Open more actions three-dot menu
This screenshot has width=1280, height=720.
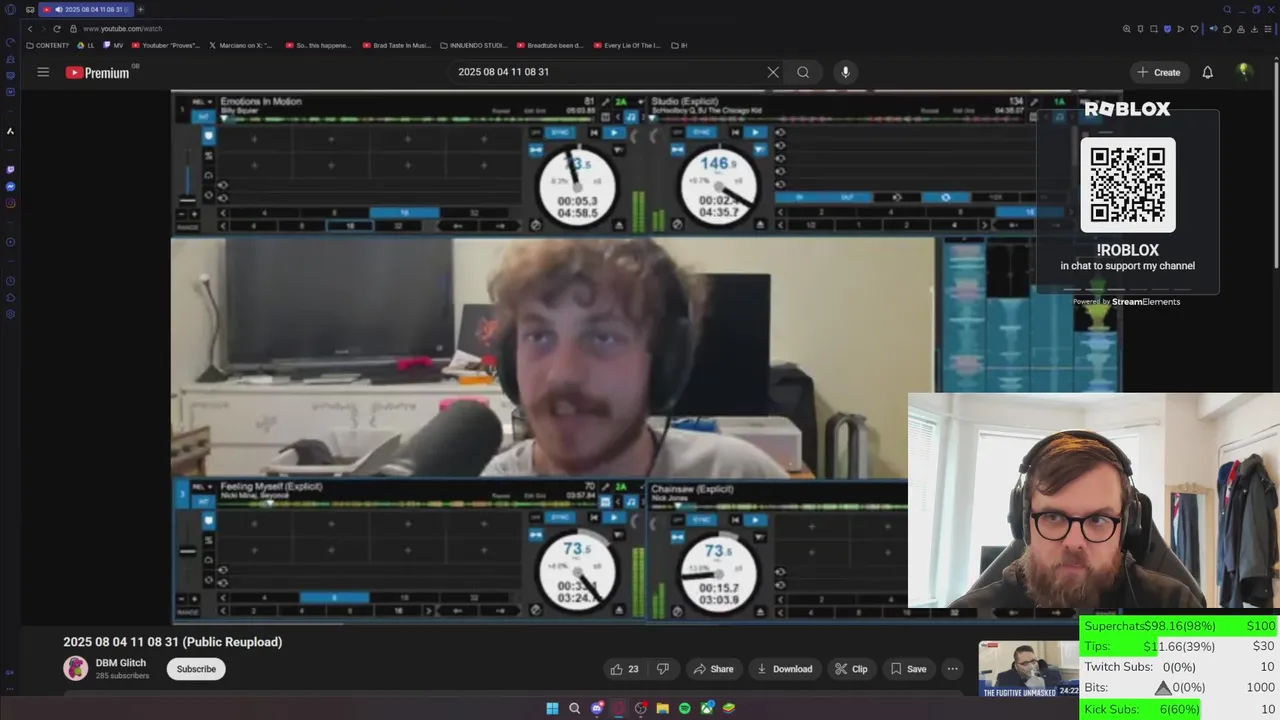coord(953,669)
